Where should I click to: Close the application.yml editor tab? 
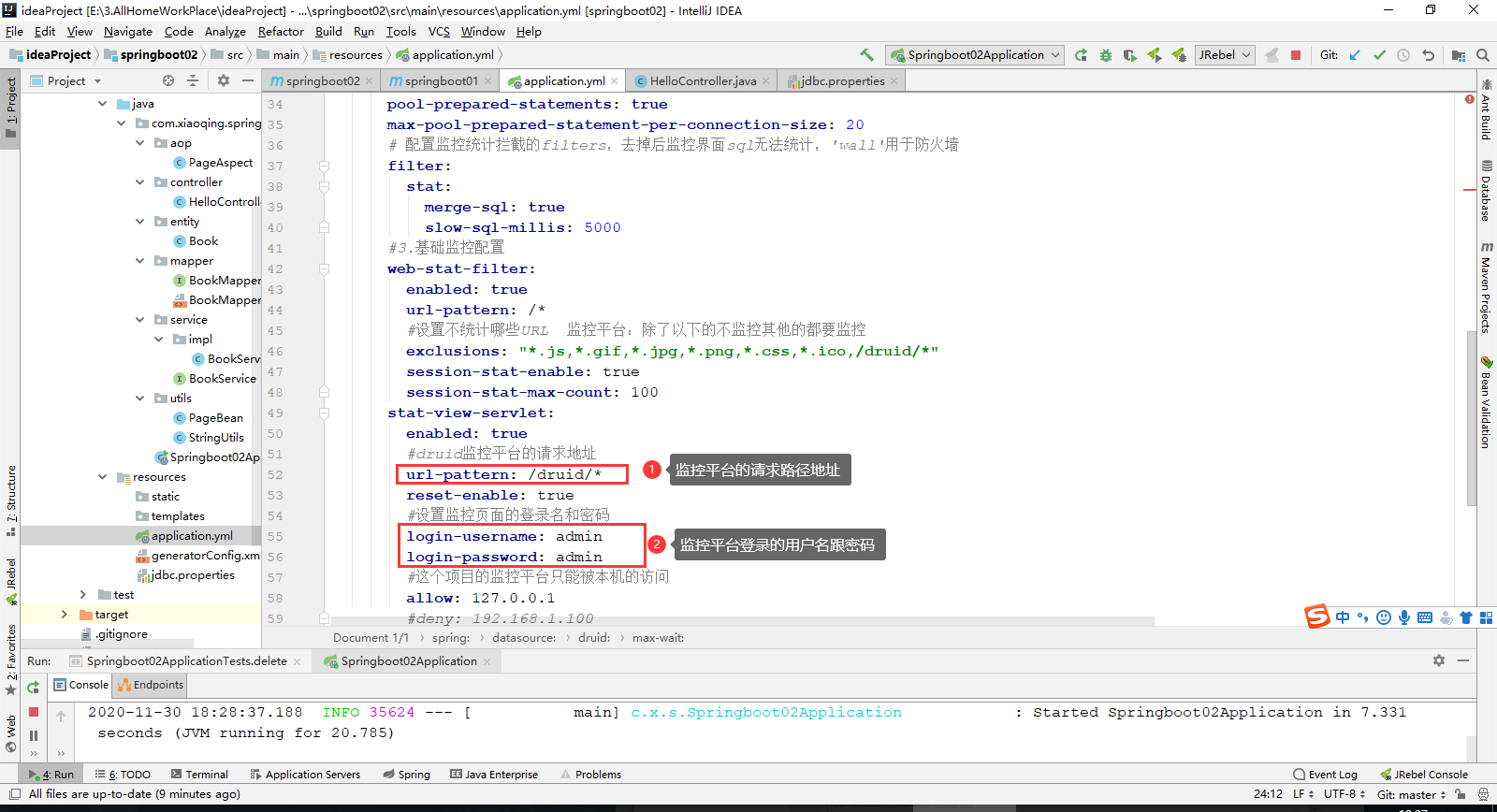click(x=615, y=81)
